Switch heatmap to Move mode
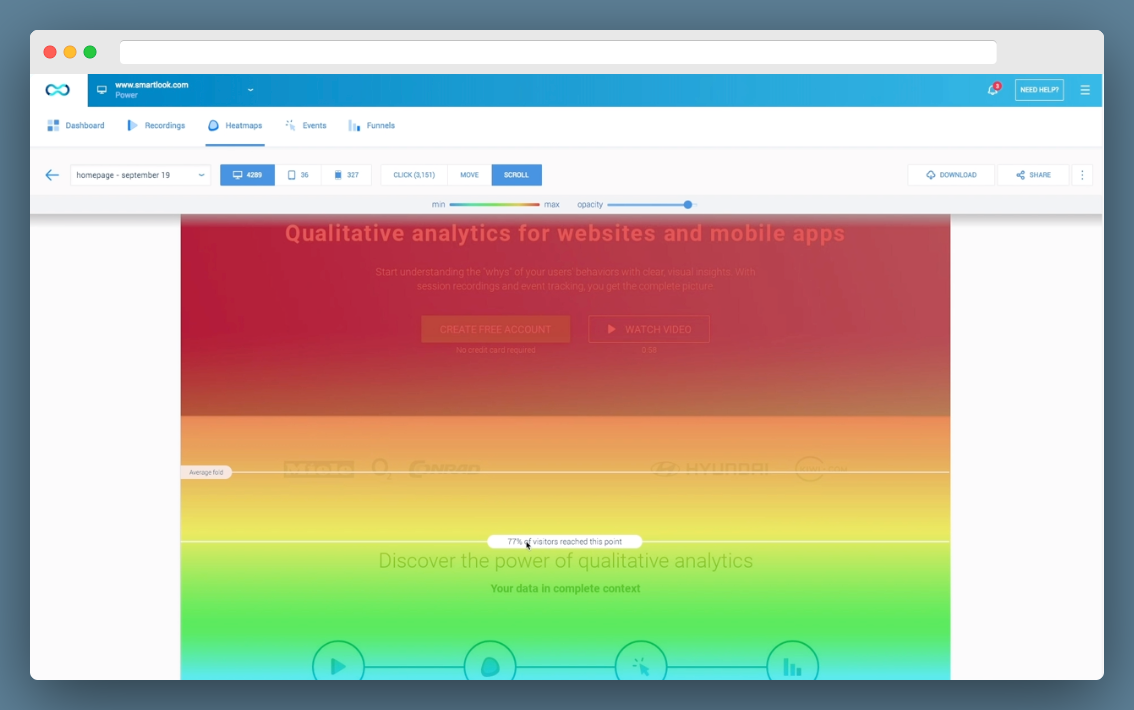The height and width of the screenshot is (710, 1134). (x=469, y=175)
